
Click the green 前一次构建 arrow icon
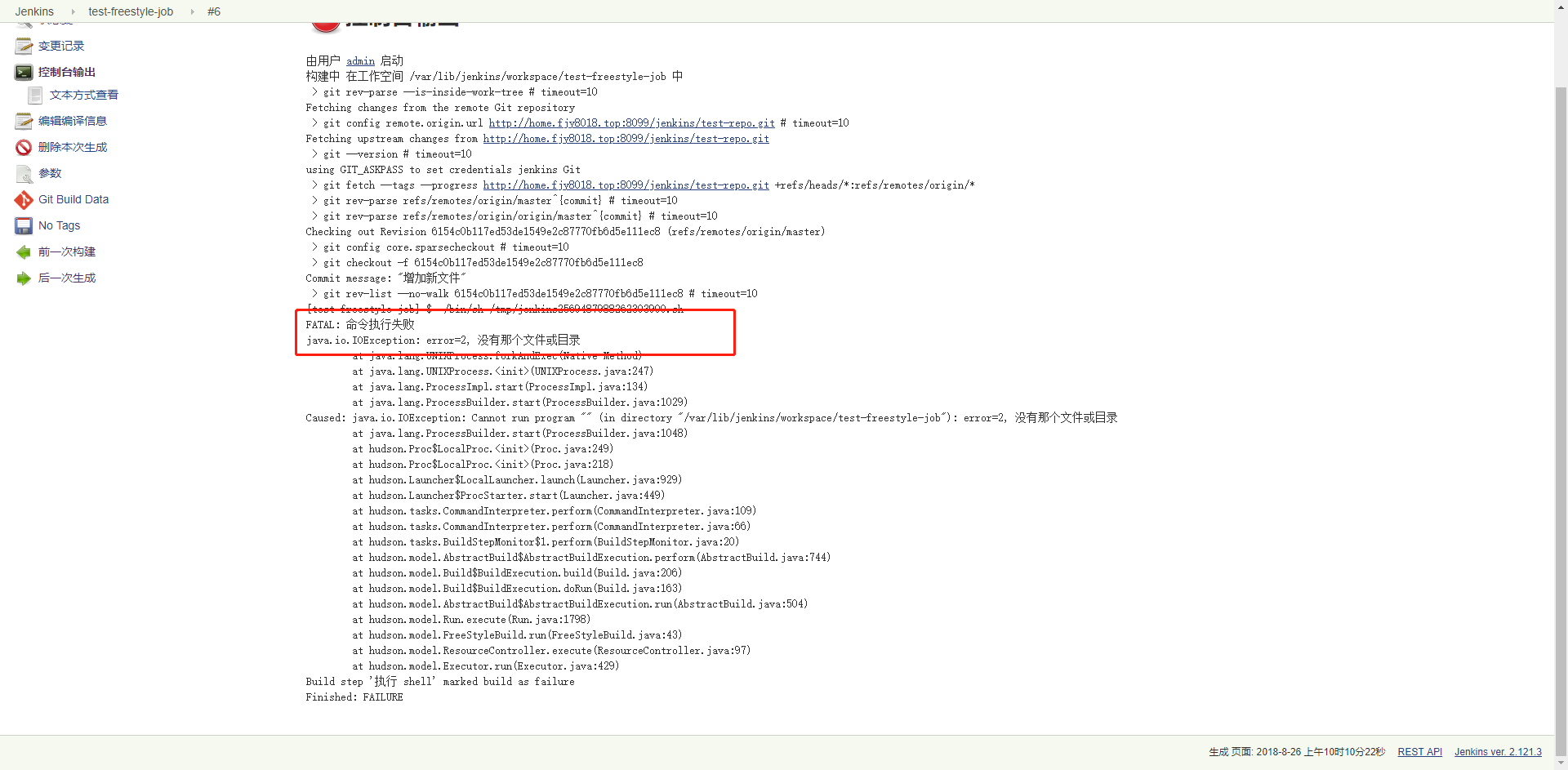coord(24,252)
